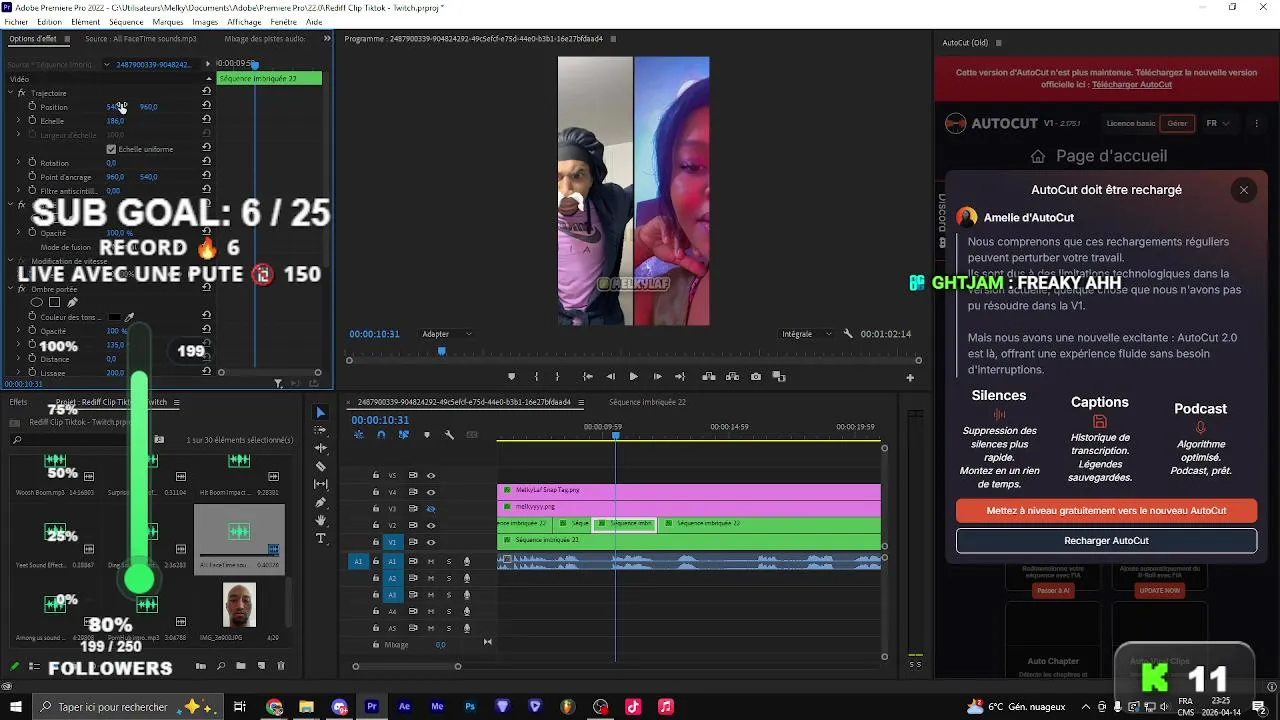1280x720 pixels.
Task: Go to In point in program monitor
Action: (x=587, y=377)
